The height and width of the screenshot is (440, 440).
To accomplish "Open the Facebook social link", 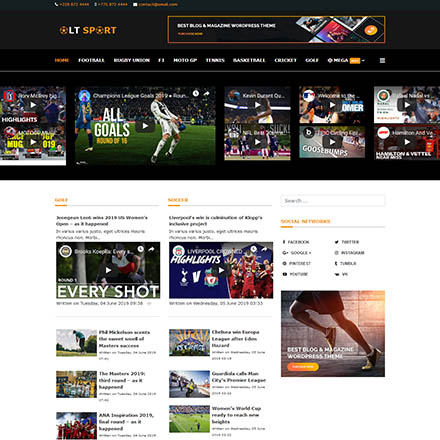I will (x=296, y=242).
